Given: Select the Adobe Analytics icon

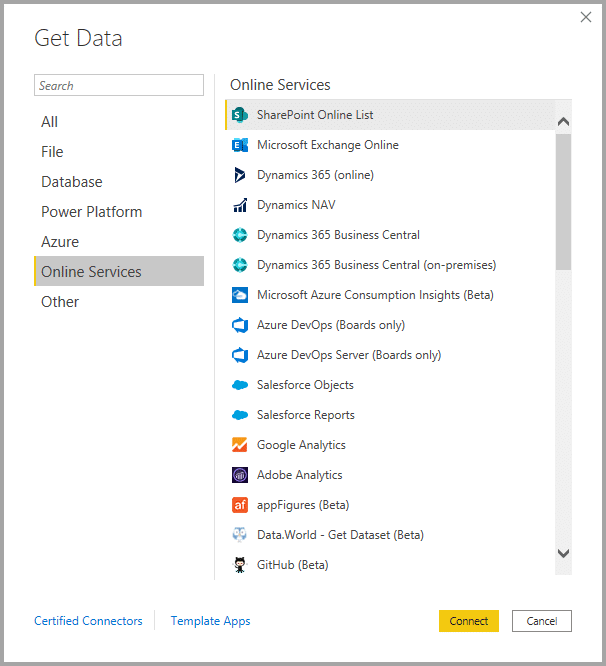Looking at the screenshot, I should coord(240,475).
